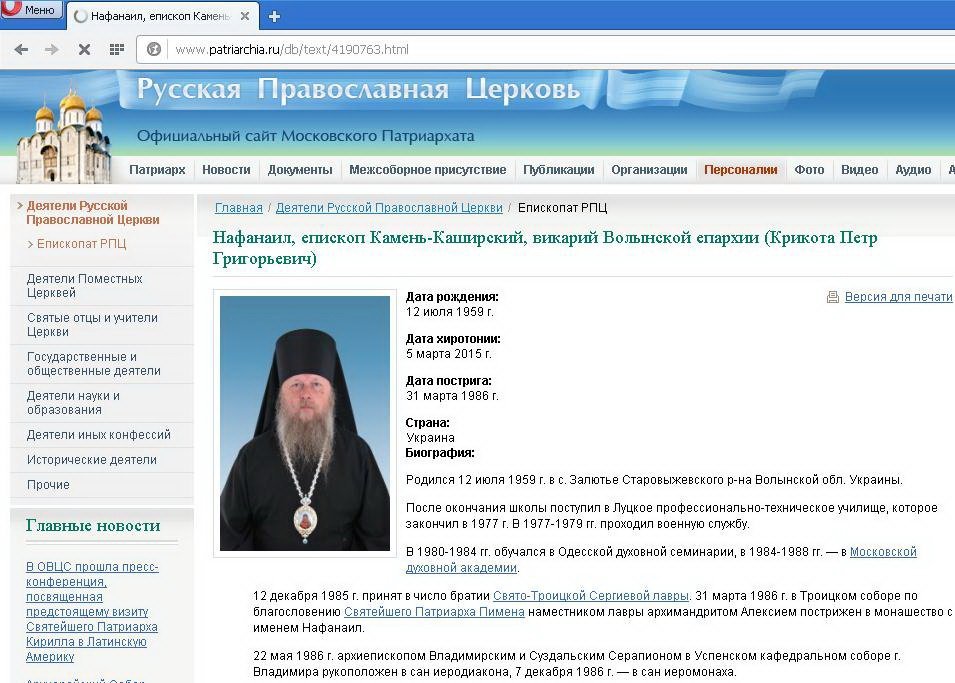Click the printer icon for print version
This screenshot has height=683, width=955.
(x=832, y=297)
